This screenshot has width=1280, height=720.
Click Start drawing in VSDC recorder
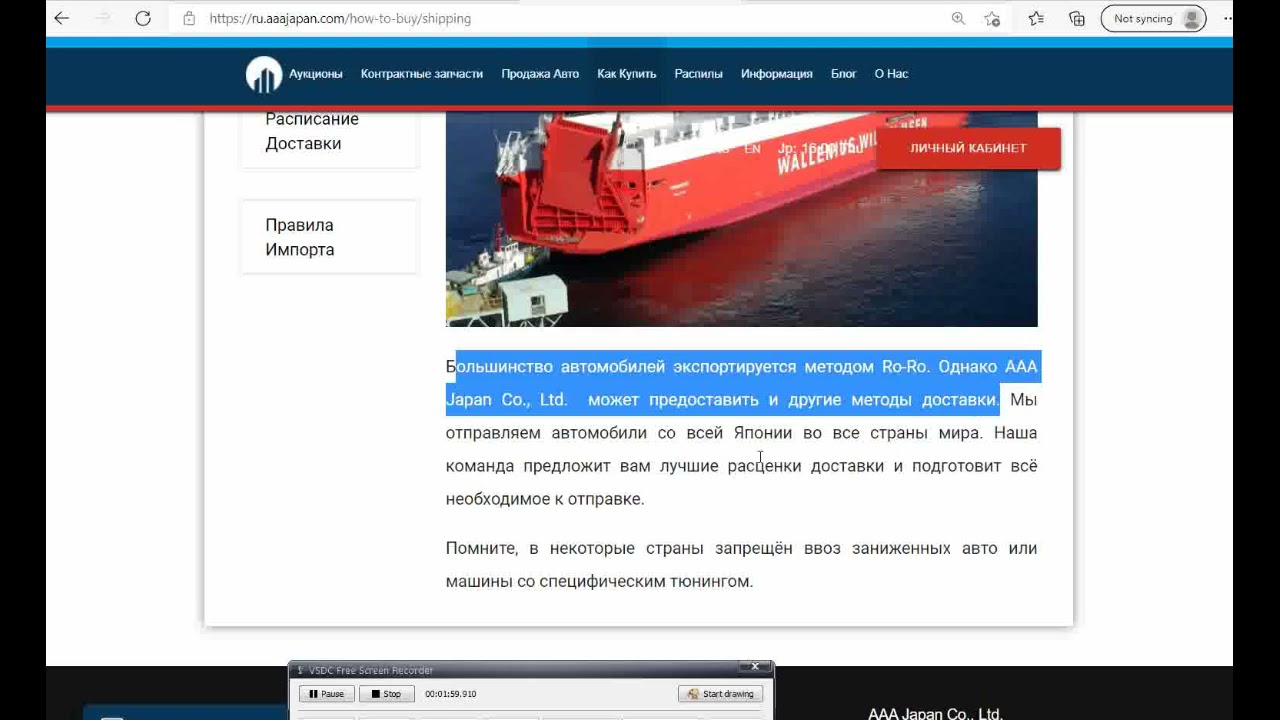click(x=720, y=694)
